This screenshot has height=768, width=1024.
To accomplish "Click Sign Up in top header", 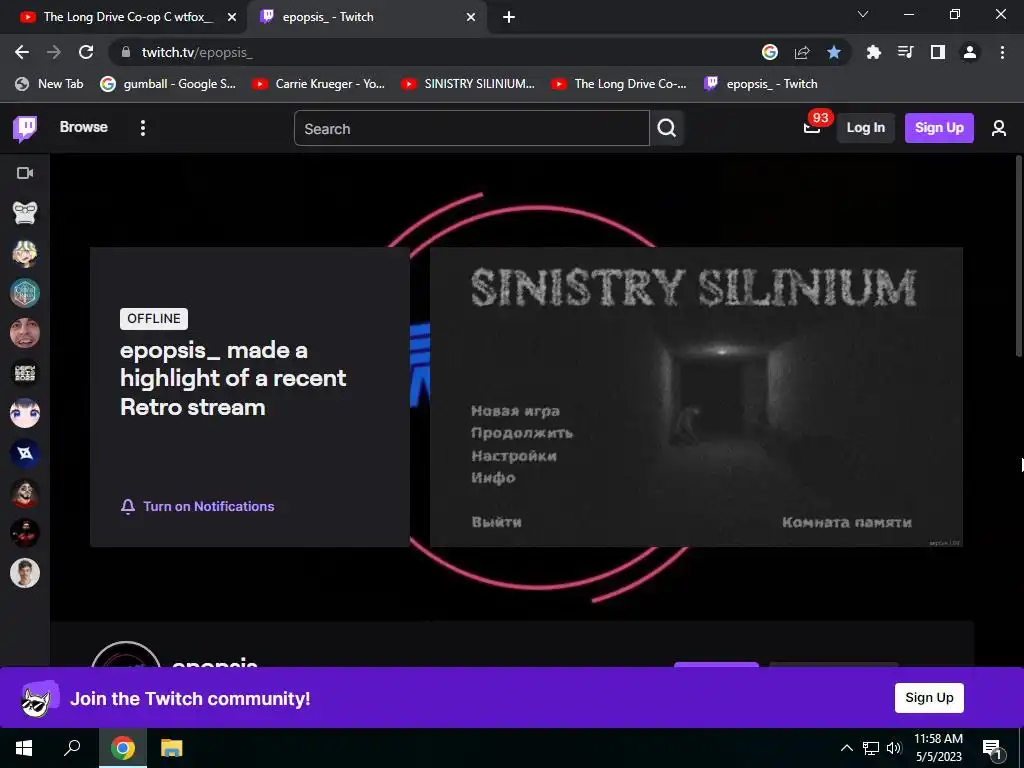I will 939,128.
